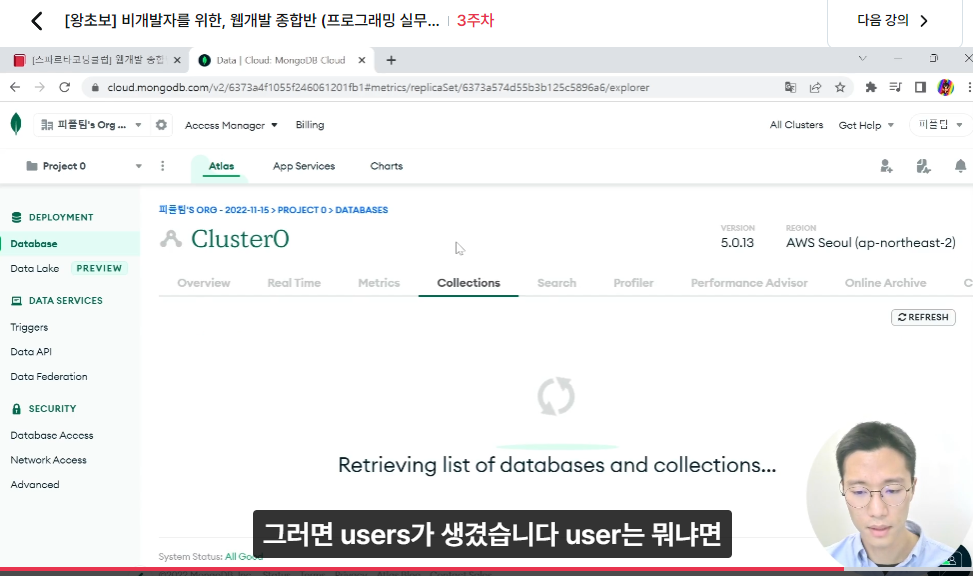973x576 pixels.
Task: Open Triggers in sidebar
Action: 29,327
